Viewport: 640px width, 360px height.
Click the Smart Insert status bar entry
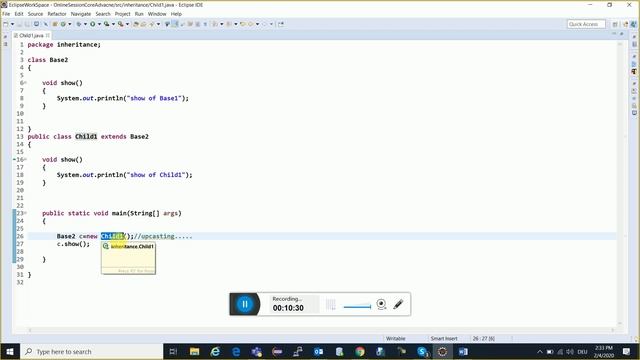444,338
